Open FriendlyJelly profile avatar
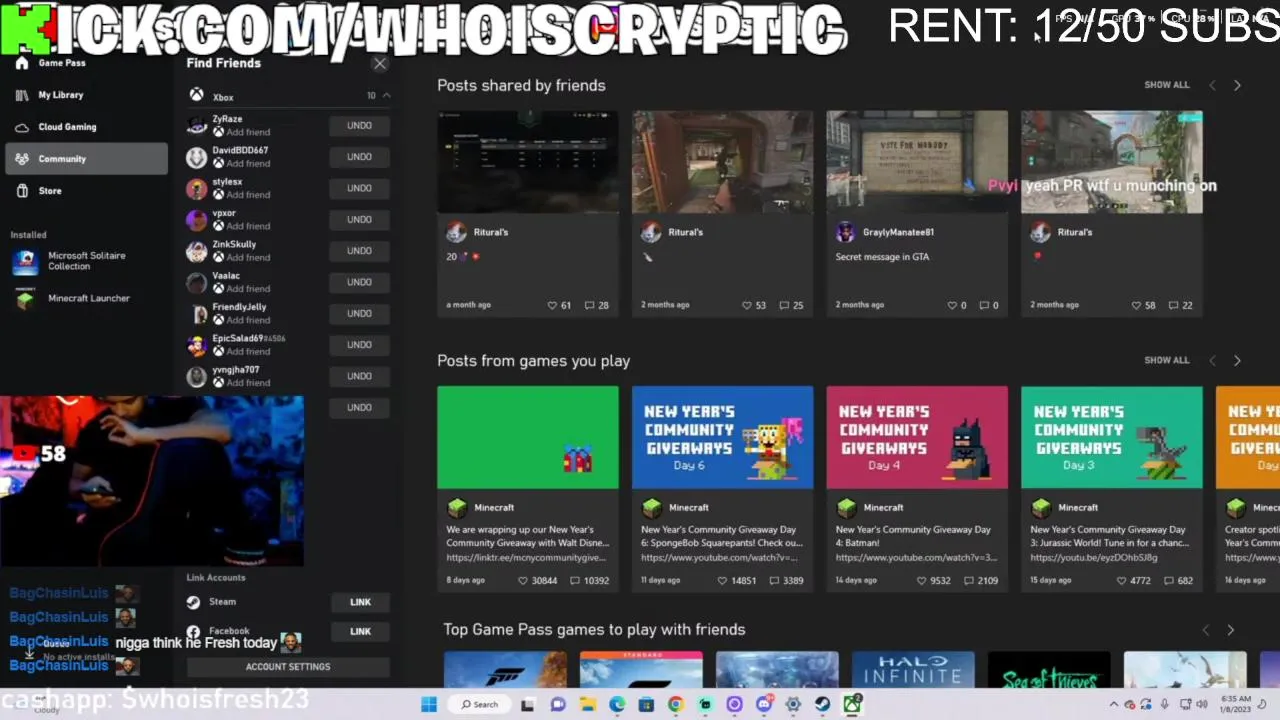Viewport: 1280px width, 720px height. pyautogui.click(x=197, y=314)
